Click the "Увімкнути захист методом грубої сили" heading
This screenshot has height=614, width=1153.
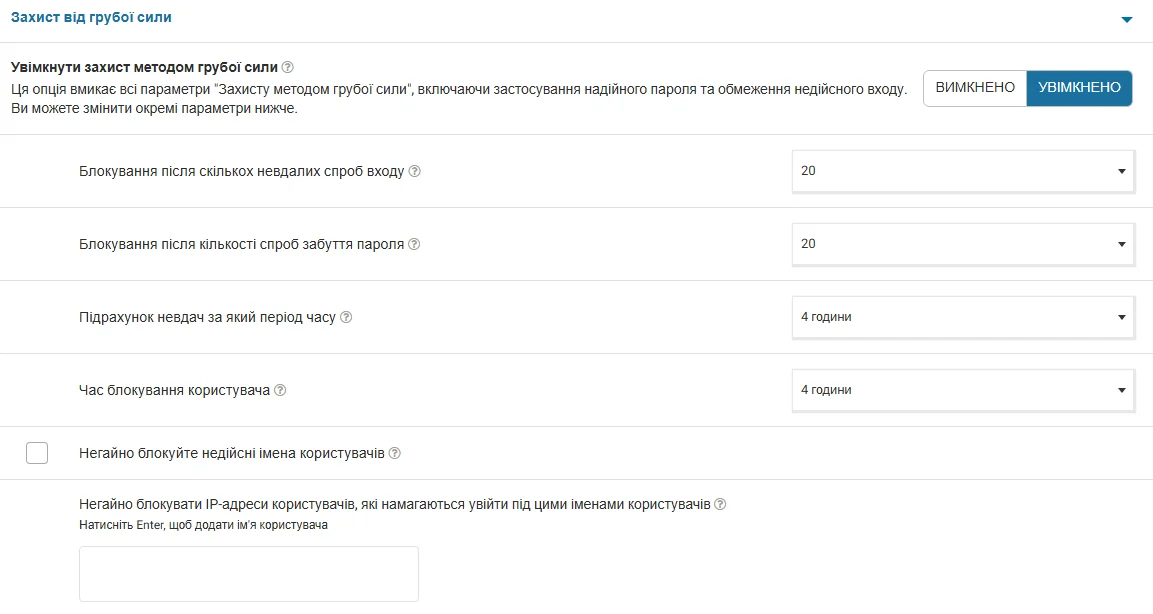144,68
